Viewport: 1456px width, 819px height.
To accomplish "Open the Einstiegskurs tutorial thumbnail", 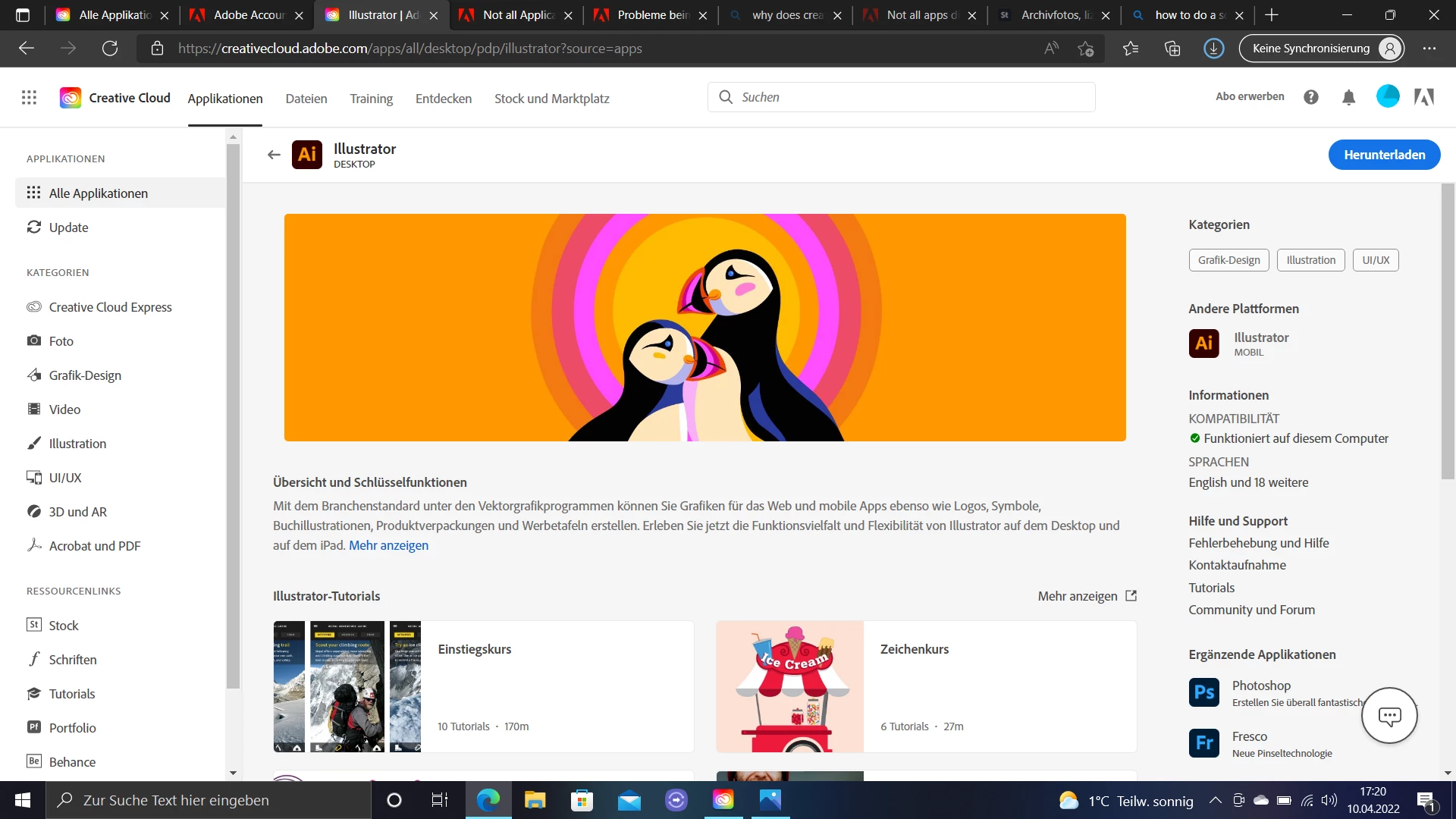I will coord(347,687).
